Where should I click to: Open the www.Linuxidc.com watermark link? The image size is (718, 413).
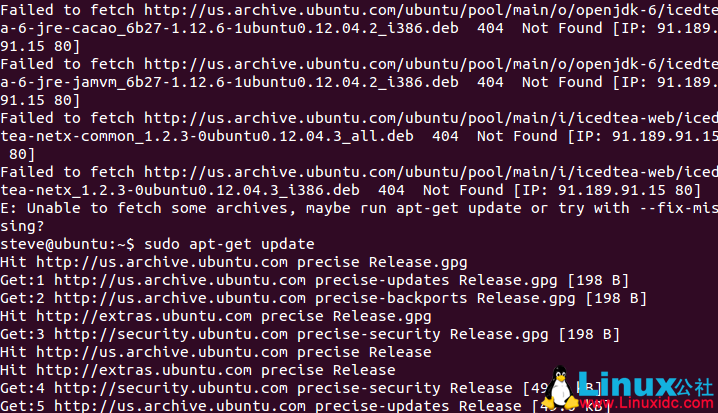[x=647, y=403]
